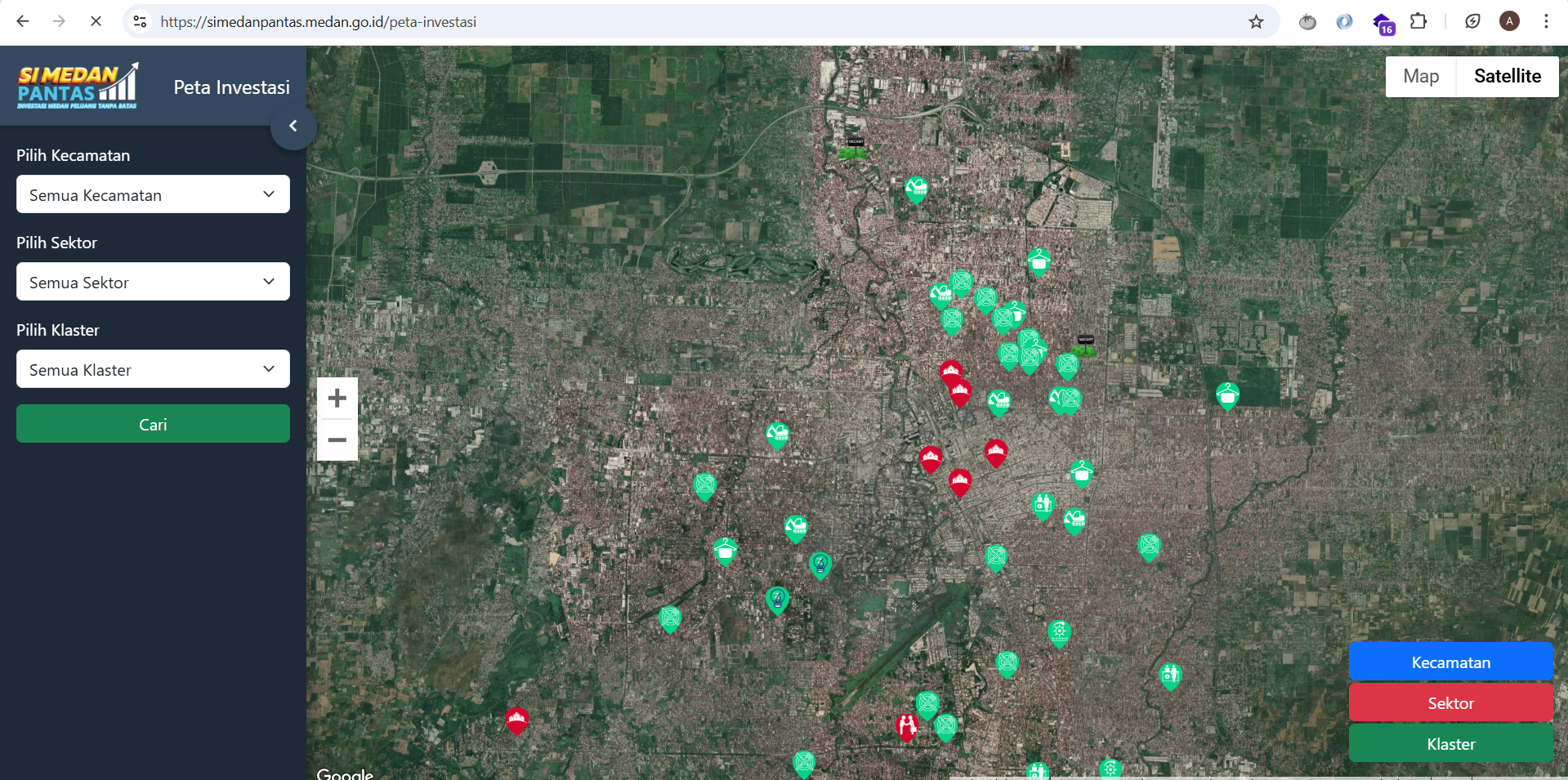Viewport: 1568px width, 780px height.
Task: Click the green Cari search button
Action: (x=153, y=424)
